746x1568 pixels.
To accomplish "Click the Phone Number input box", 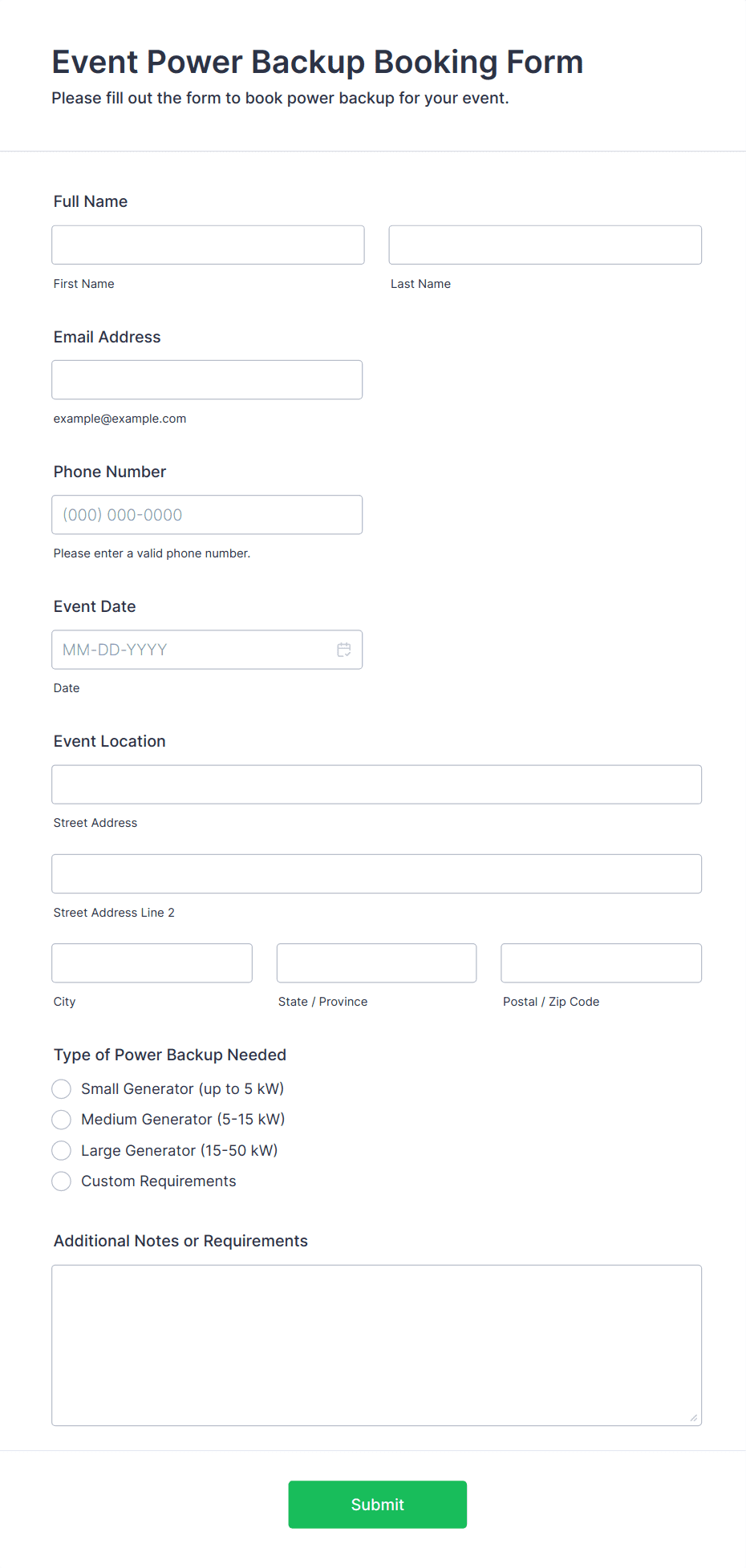I will point(207,514).
